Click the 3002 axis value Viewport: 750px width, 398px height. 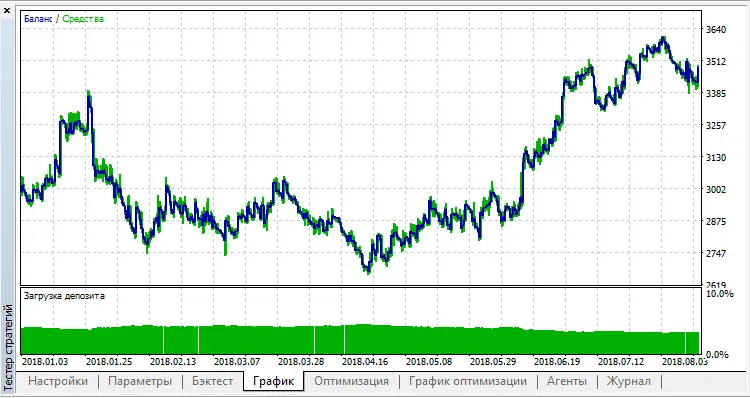pyautogui.click(x=716, y=189)
